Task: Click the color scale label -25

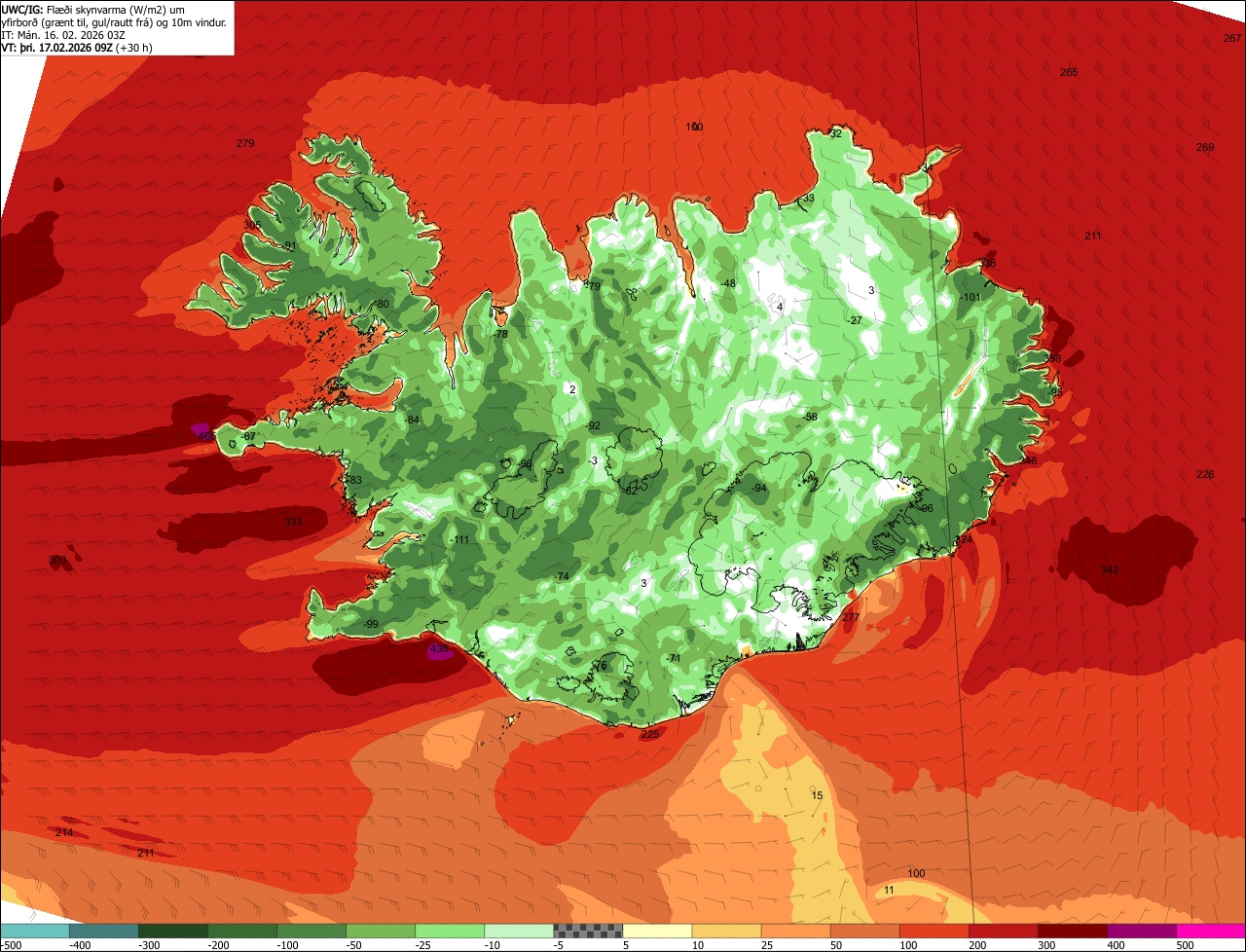Action: (423, 945)
